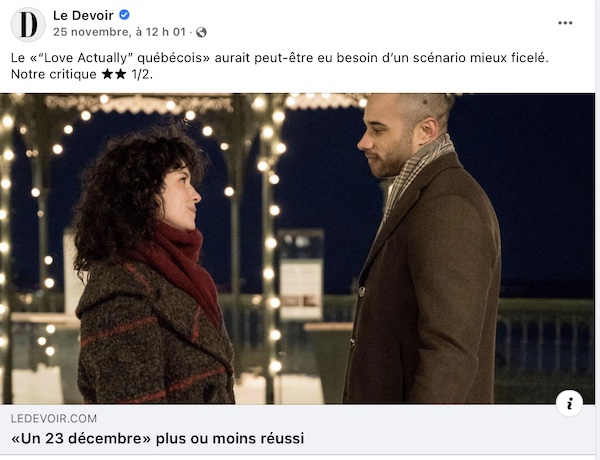Open the three-dots post options menu

(565, 23)
